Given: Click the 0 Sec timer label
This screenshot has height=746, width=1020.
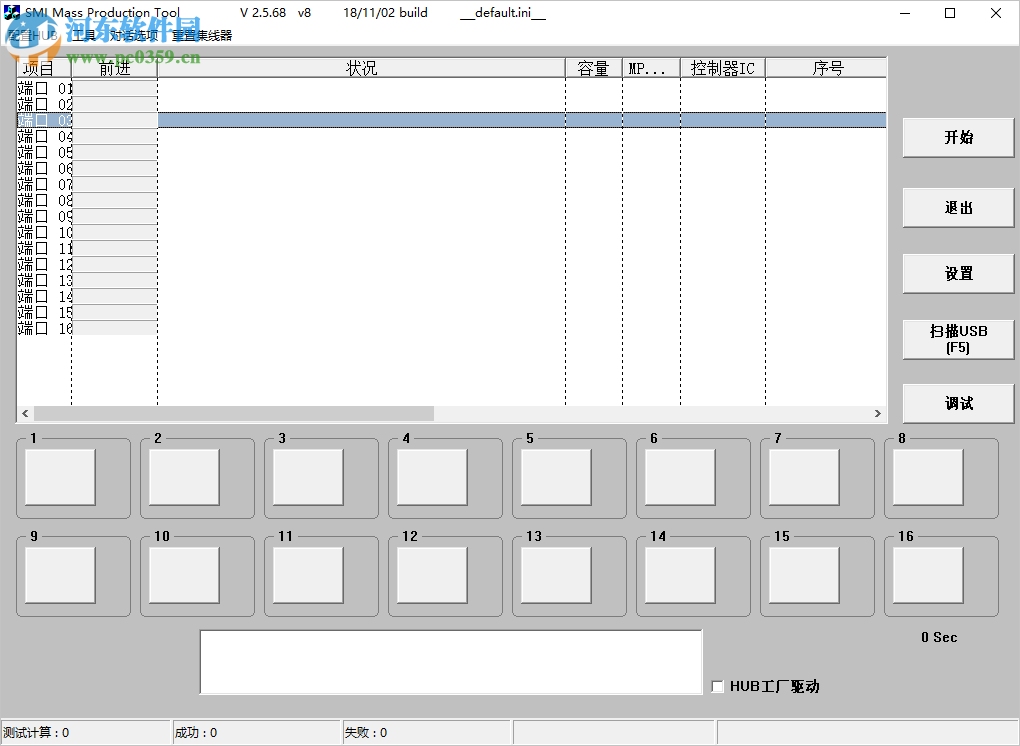Looking at the screenshot, I should 939,637.
